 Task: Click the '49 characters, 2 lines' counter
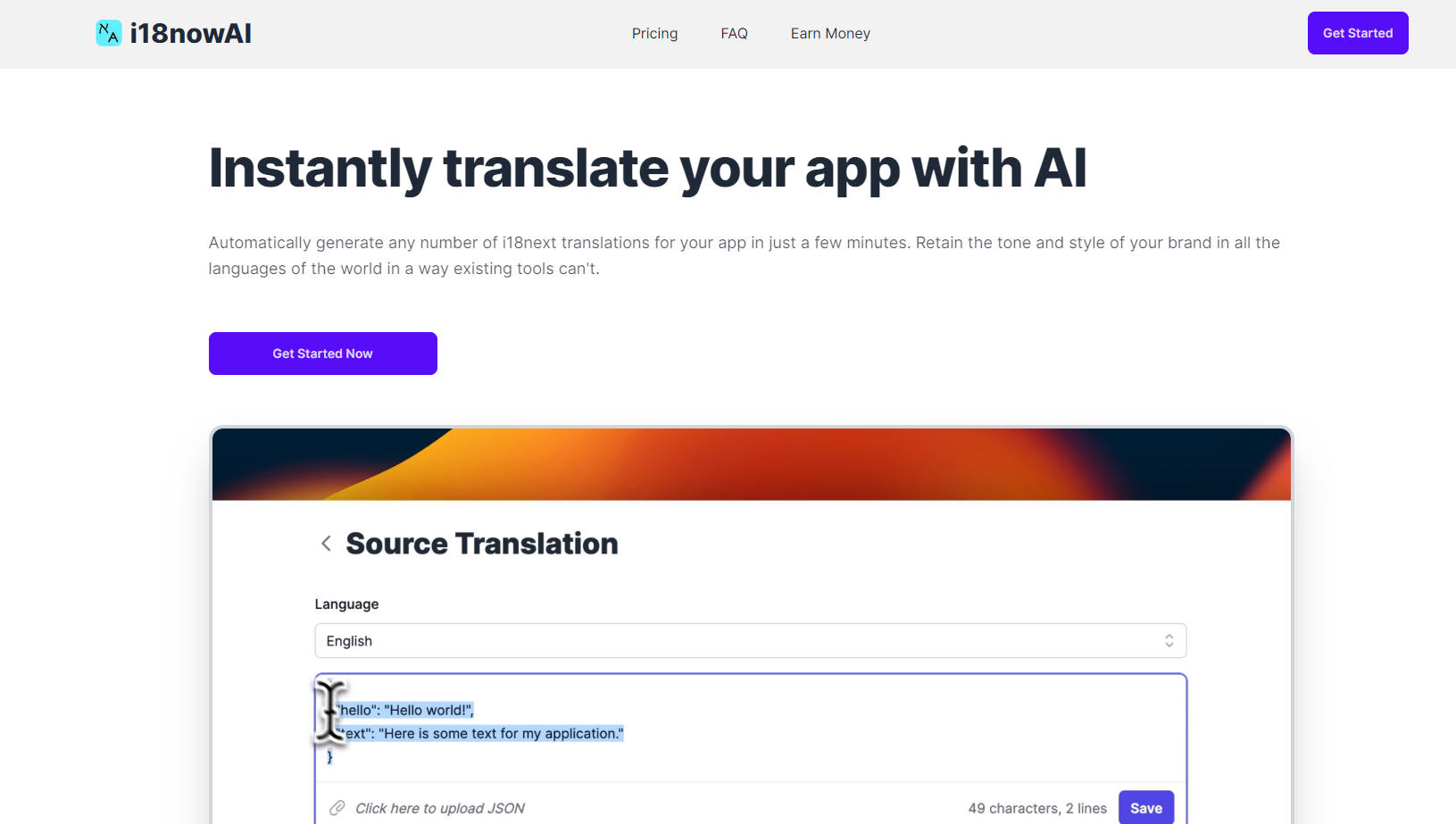(x=1037, y=808)
